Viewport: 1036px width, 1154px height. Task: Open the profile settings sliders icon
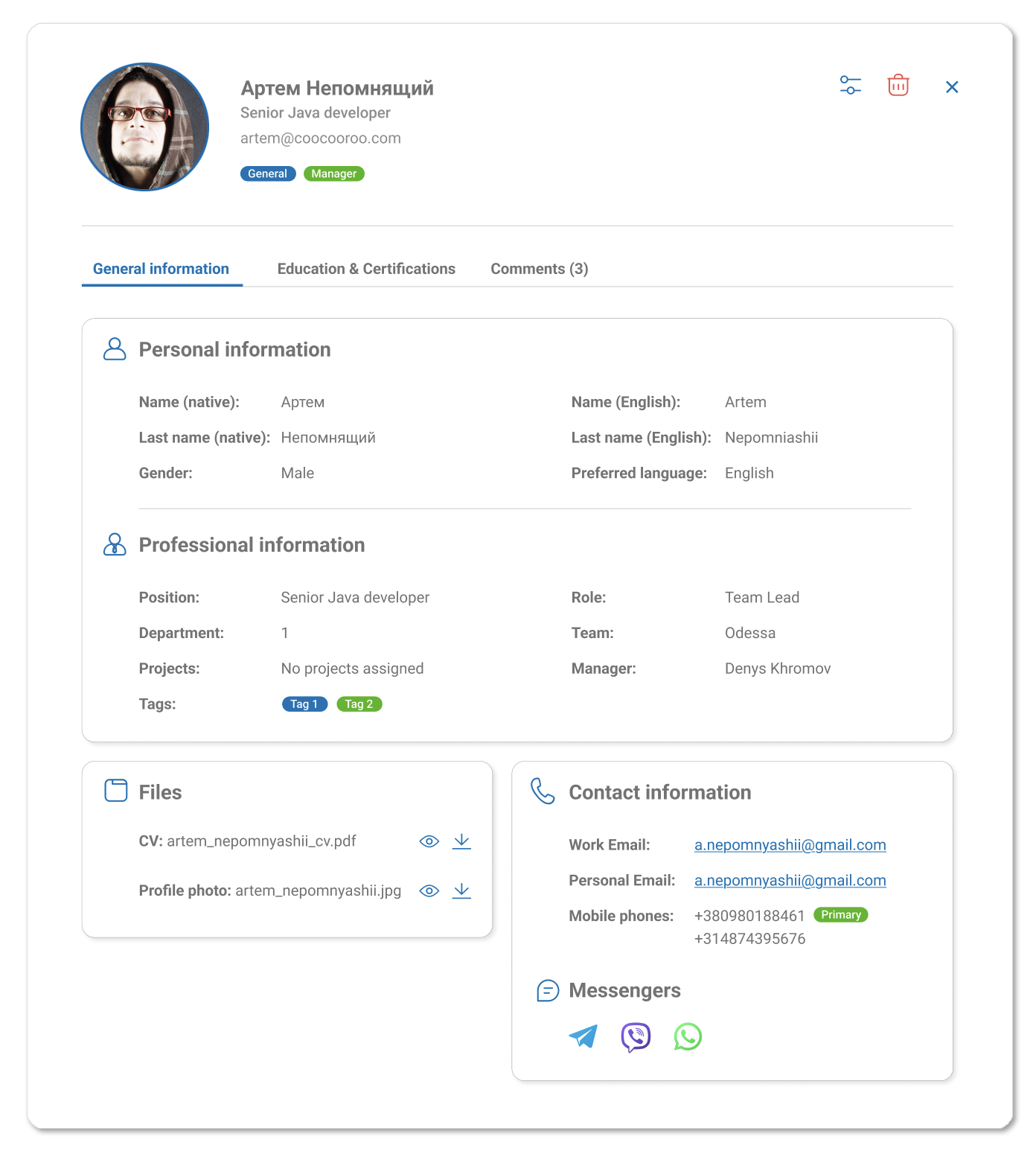click(850, 86)
